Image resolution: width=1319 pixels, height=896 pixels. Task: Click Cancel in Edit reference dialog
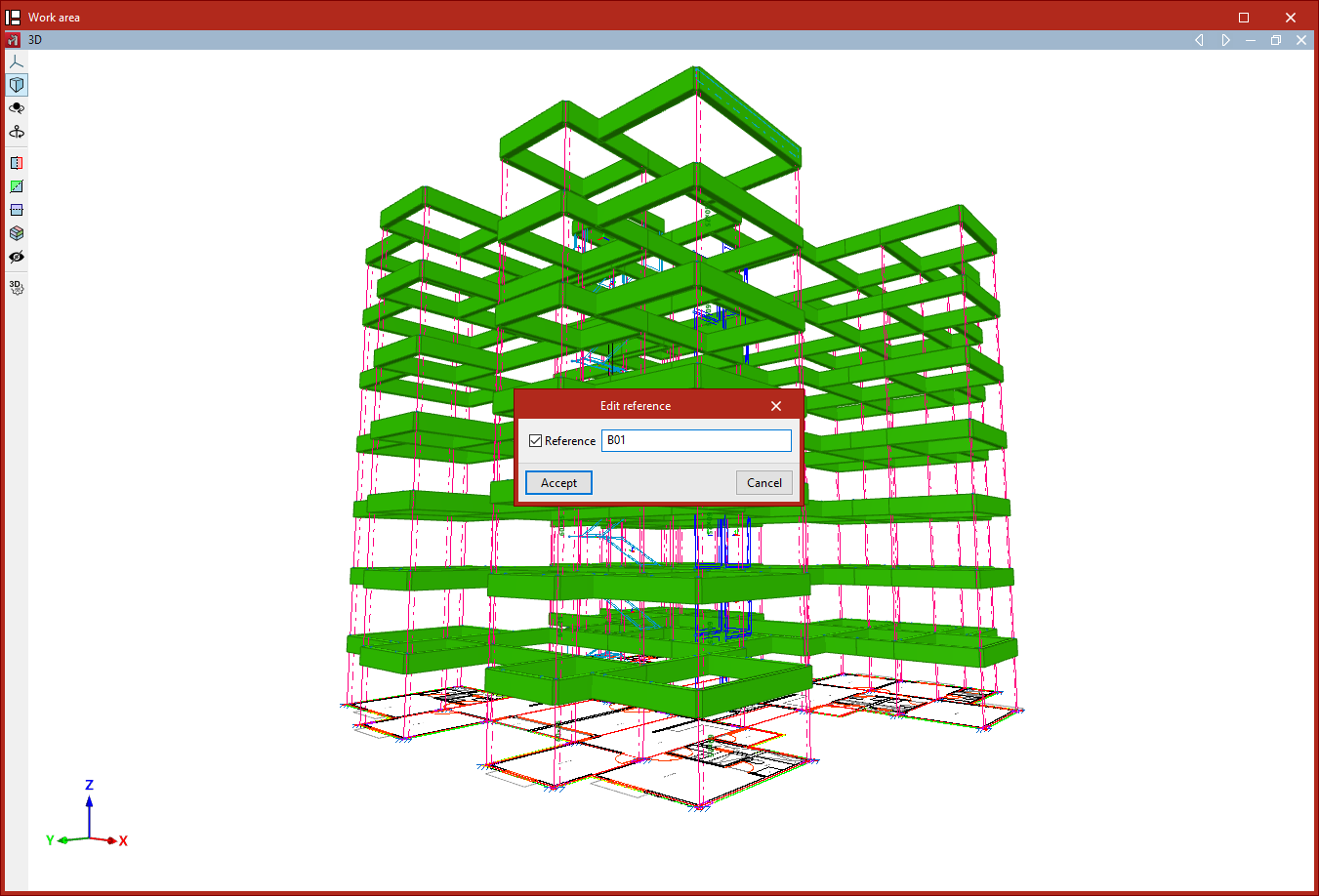[x=764, y=482]
